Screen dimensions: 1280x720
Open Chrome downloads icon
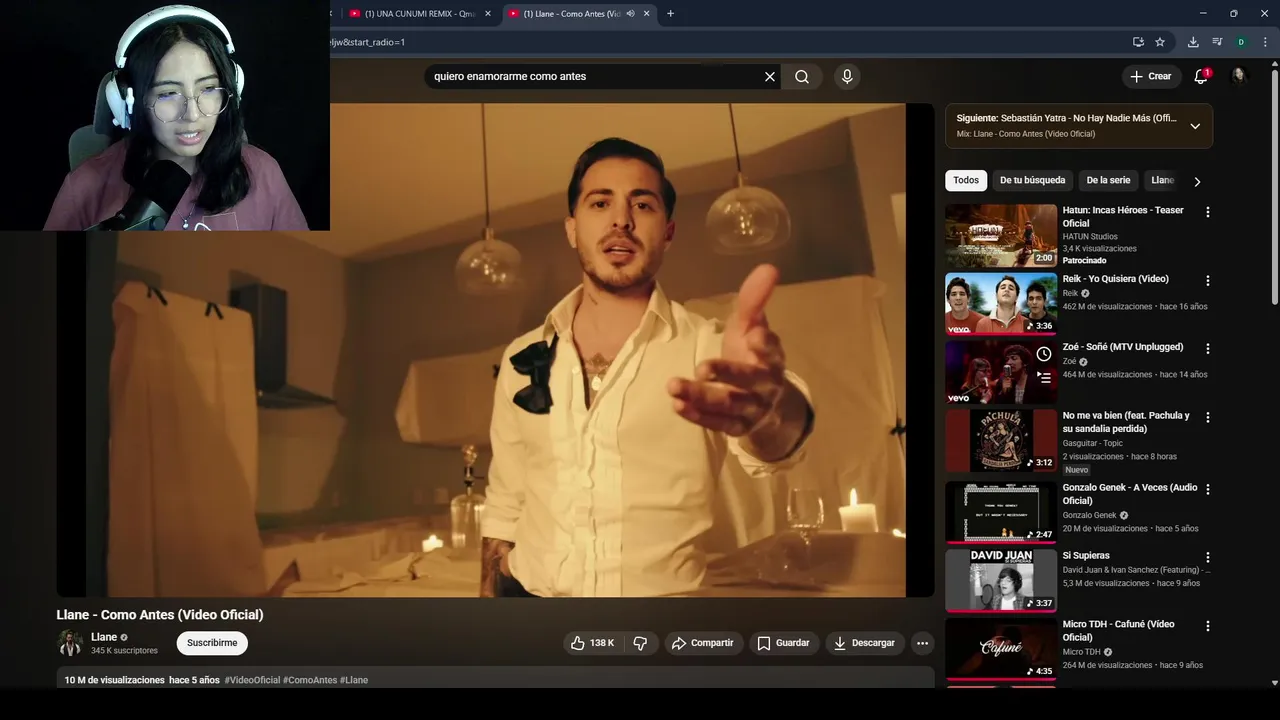1193,42
